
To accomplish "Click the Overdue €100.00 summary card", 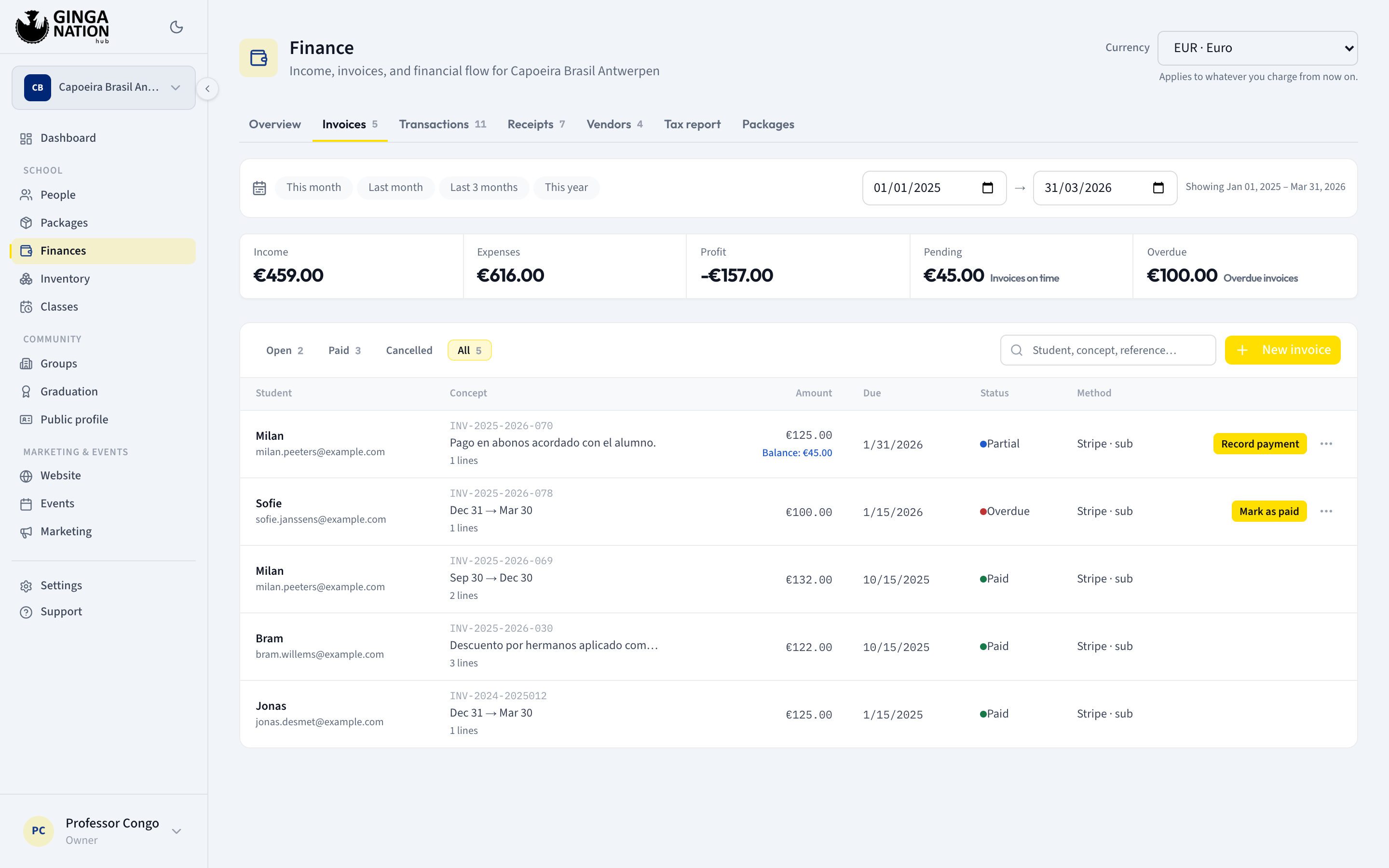I will (x=1245, y=266).
